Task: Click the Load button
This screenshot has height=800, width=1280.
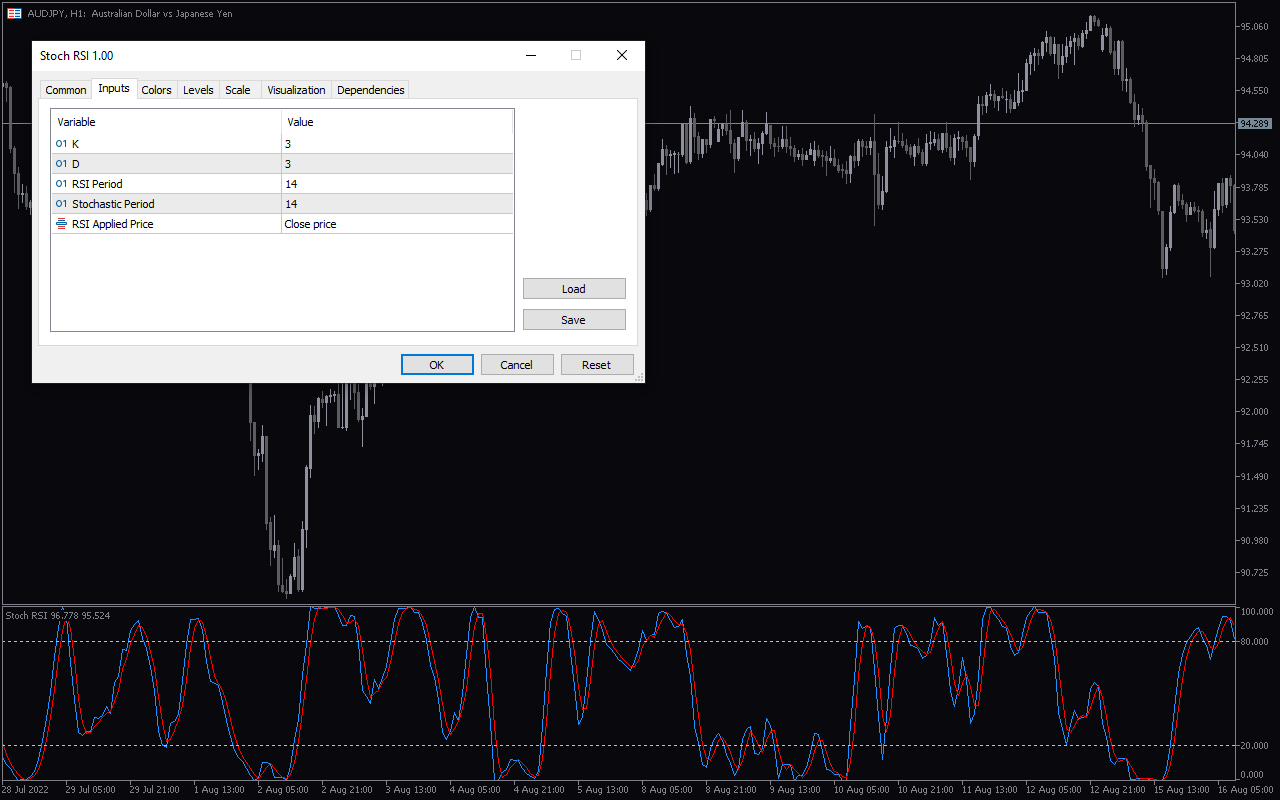Action: coord(574,289)
